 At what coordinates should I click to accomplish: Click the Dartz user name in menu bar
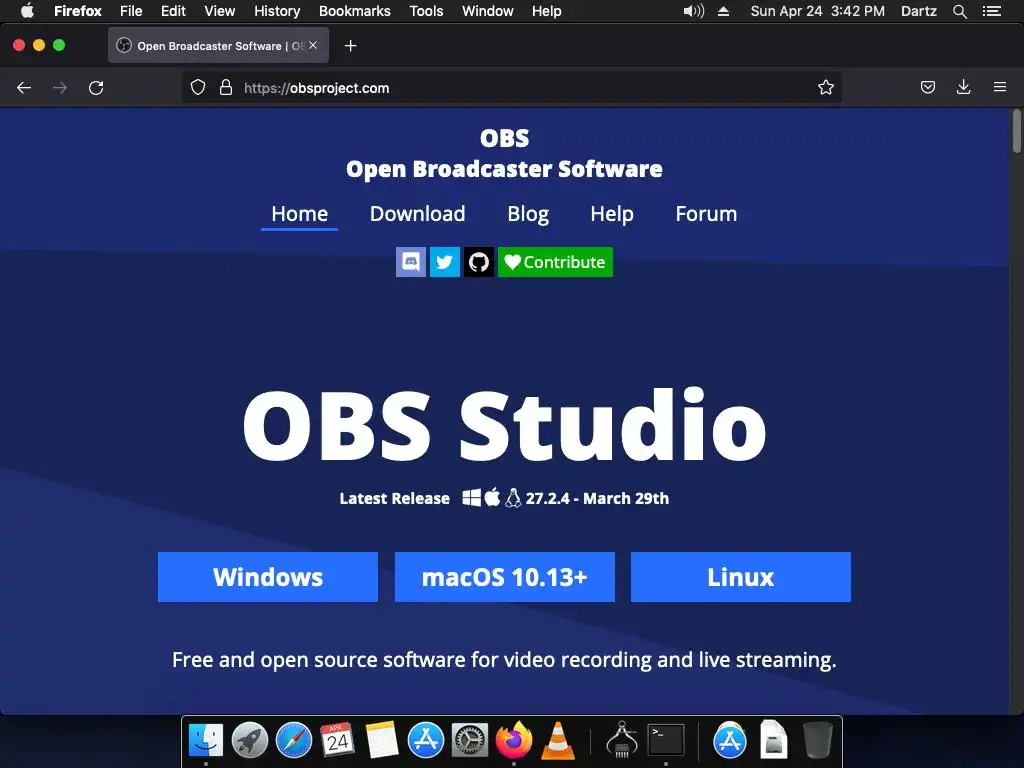click(x=918, y=11)
